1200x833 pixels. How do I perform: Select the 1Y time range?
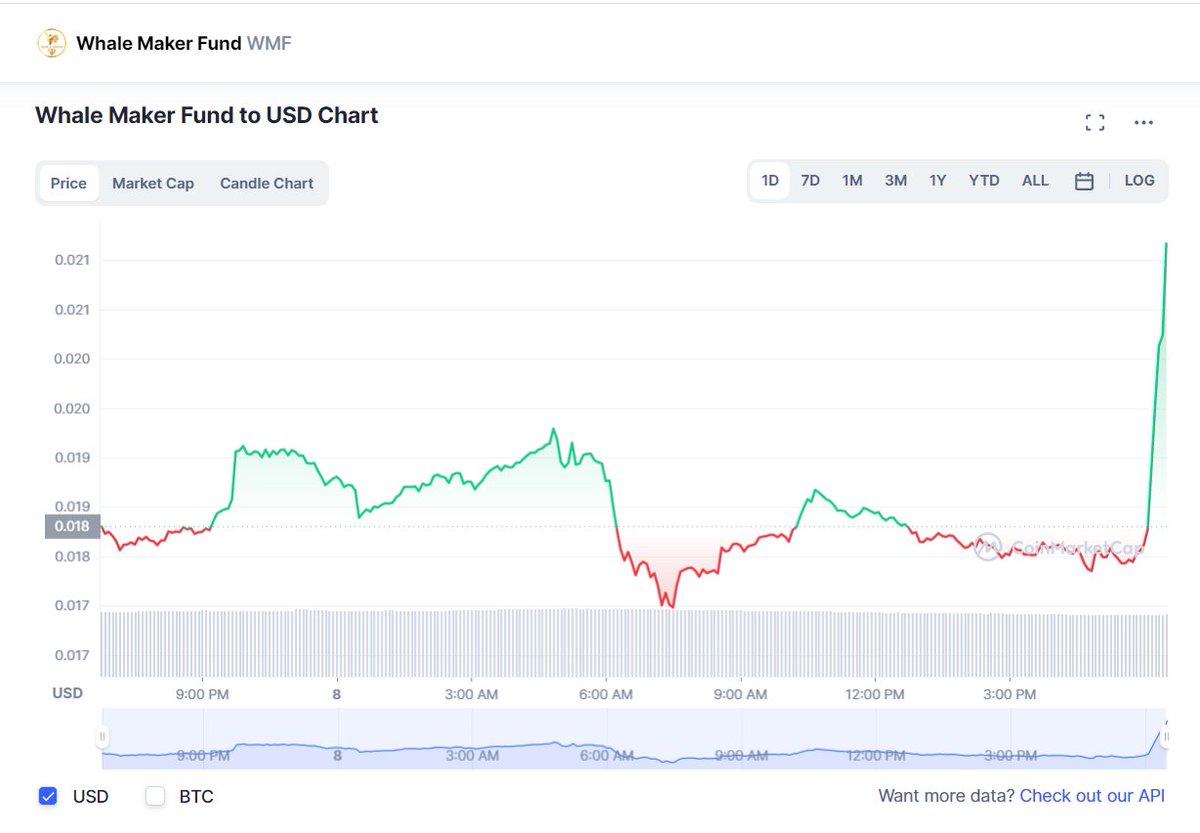tap(937, 181)
